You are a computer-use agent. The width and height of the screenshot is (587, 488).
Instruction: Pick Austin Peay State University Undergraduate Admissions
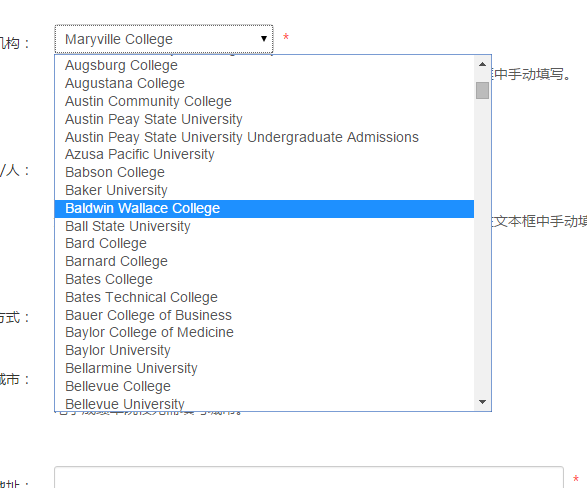pos(264,137)
